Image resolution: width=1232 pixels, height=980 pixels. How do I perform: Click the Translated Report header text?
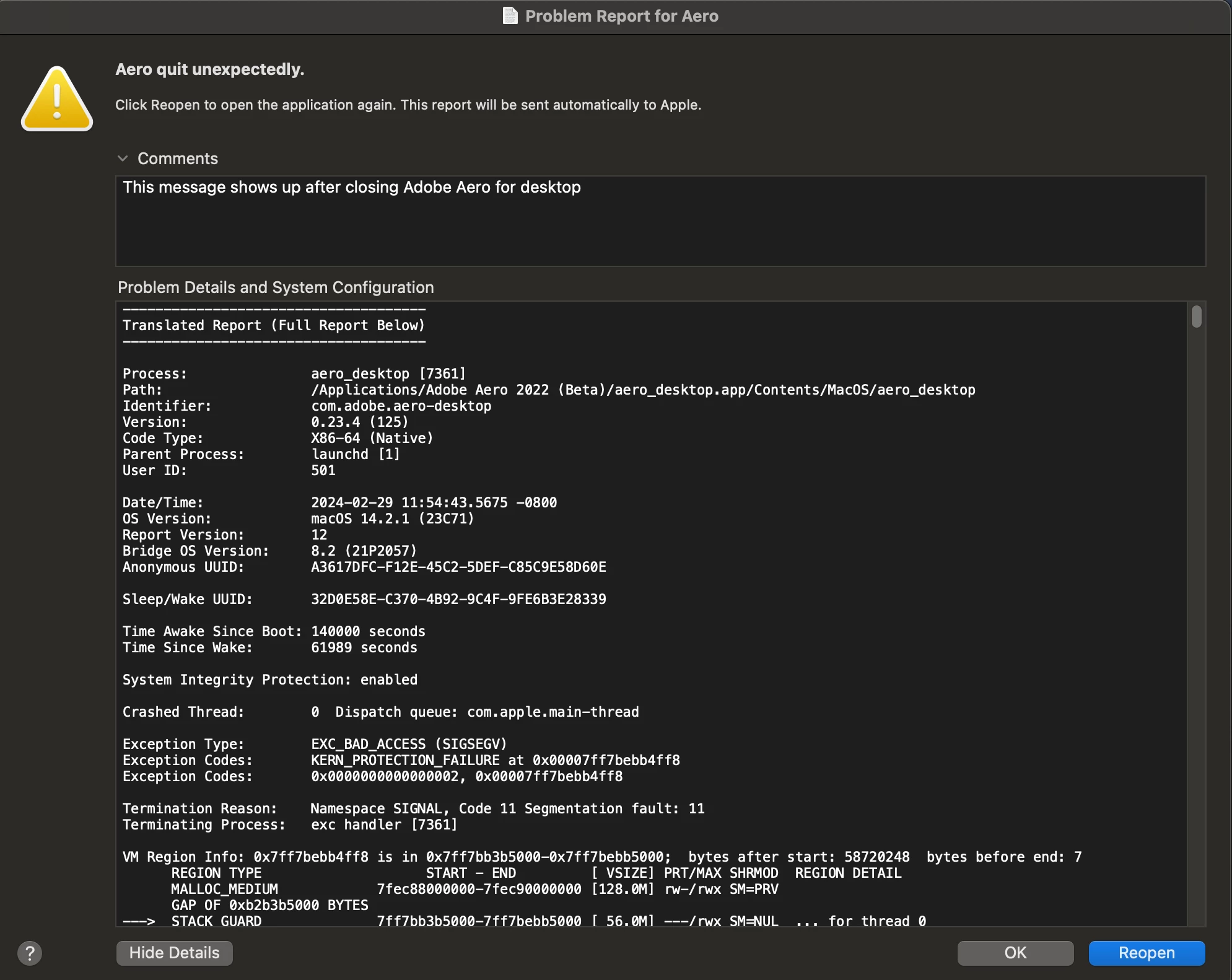273,325
